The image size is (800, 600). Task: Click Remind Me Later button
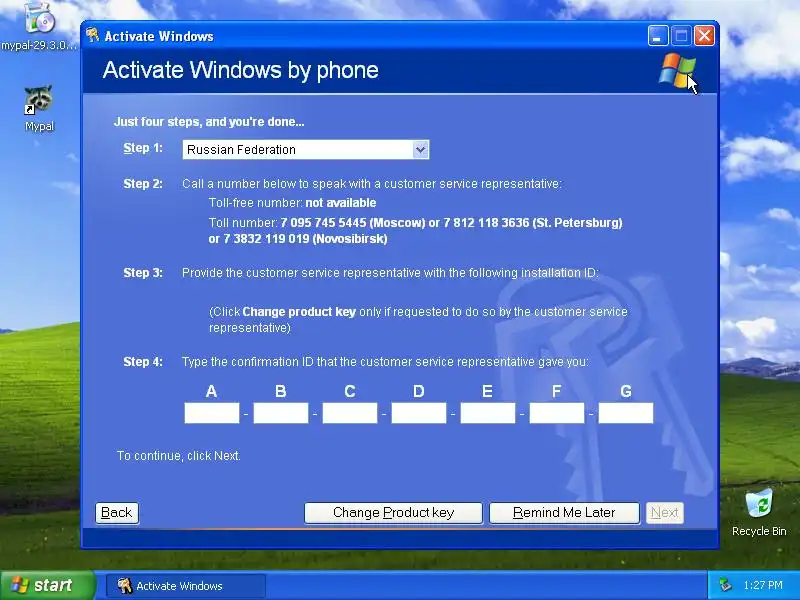tap(564, 513)
